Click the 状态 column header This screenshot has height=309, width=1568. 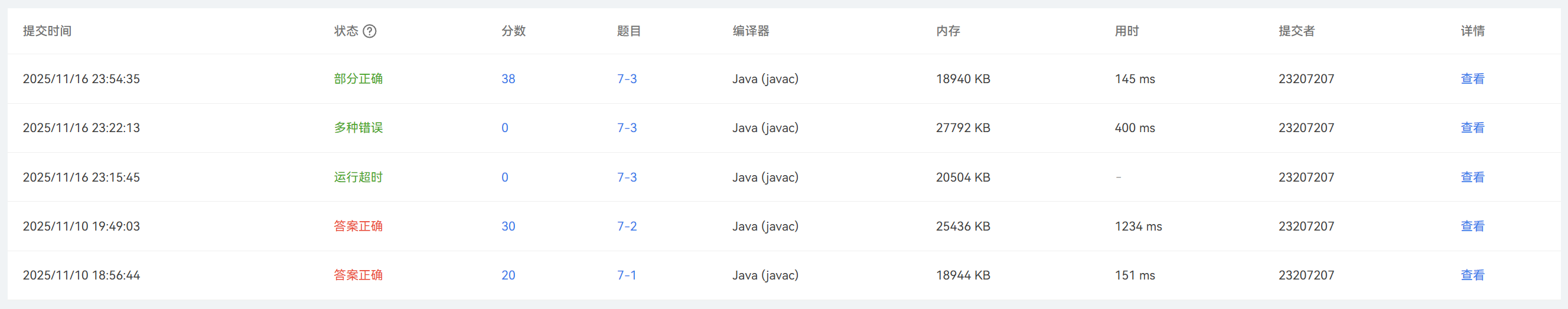345,31
